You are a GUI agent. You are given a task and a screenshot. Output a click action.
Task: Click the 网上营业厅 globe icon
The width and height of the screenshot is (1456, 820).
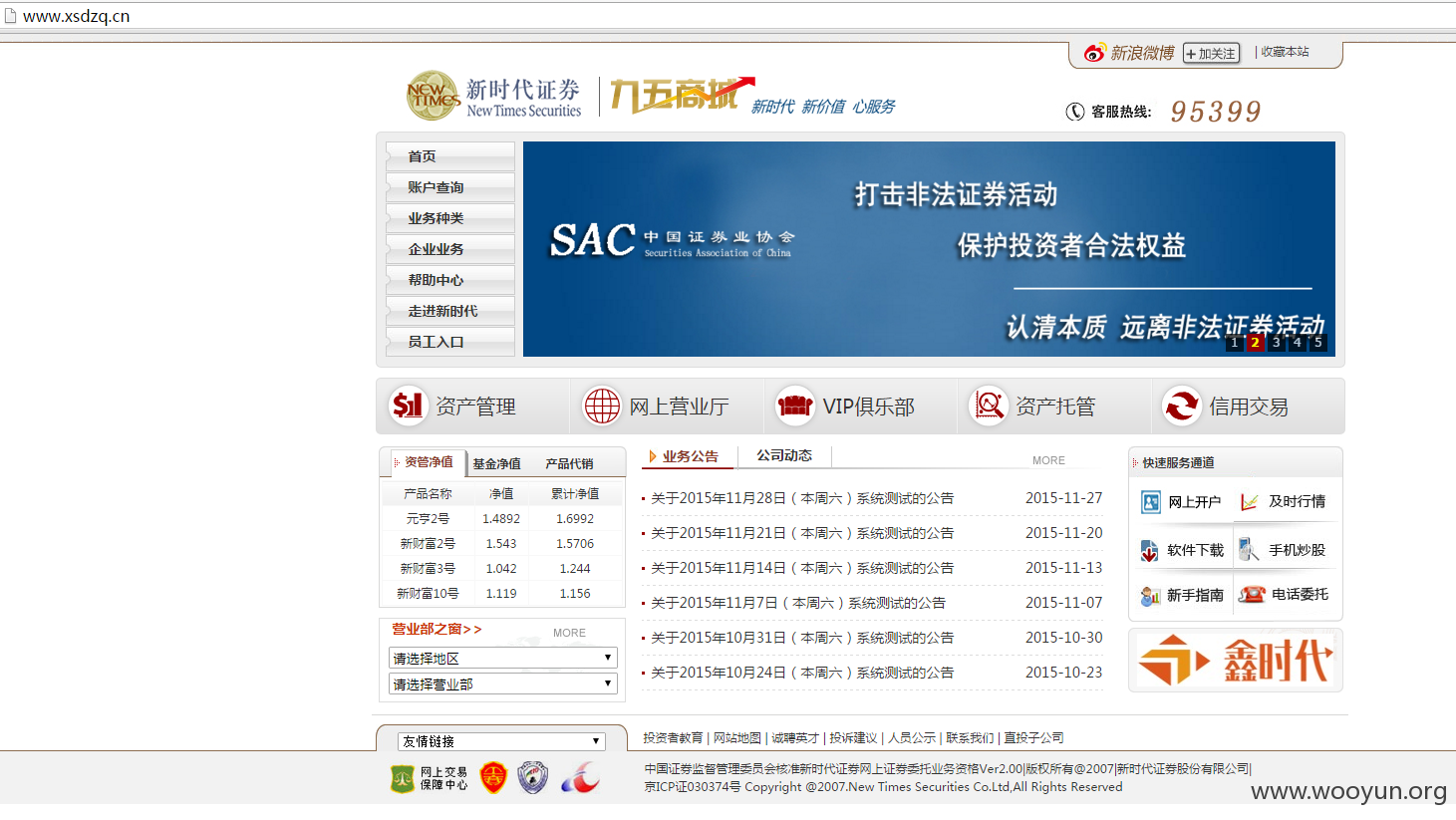click(x=602, y=406)
